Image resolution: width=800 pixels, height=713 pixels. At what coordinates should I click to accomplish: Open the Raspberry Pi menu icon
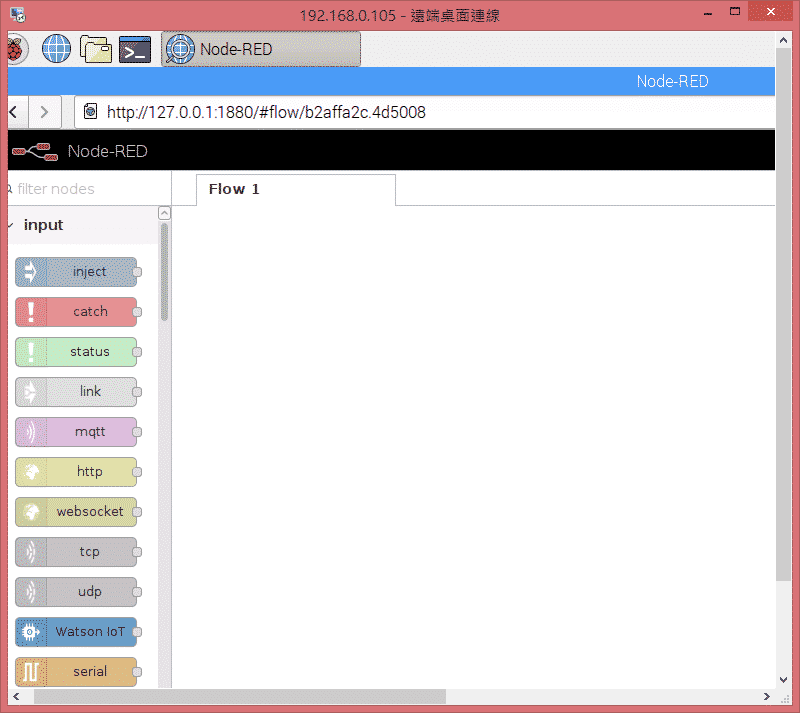point(17,50)
